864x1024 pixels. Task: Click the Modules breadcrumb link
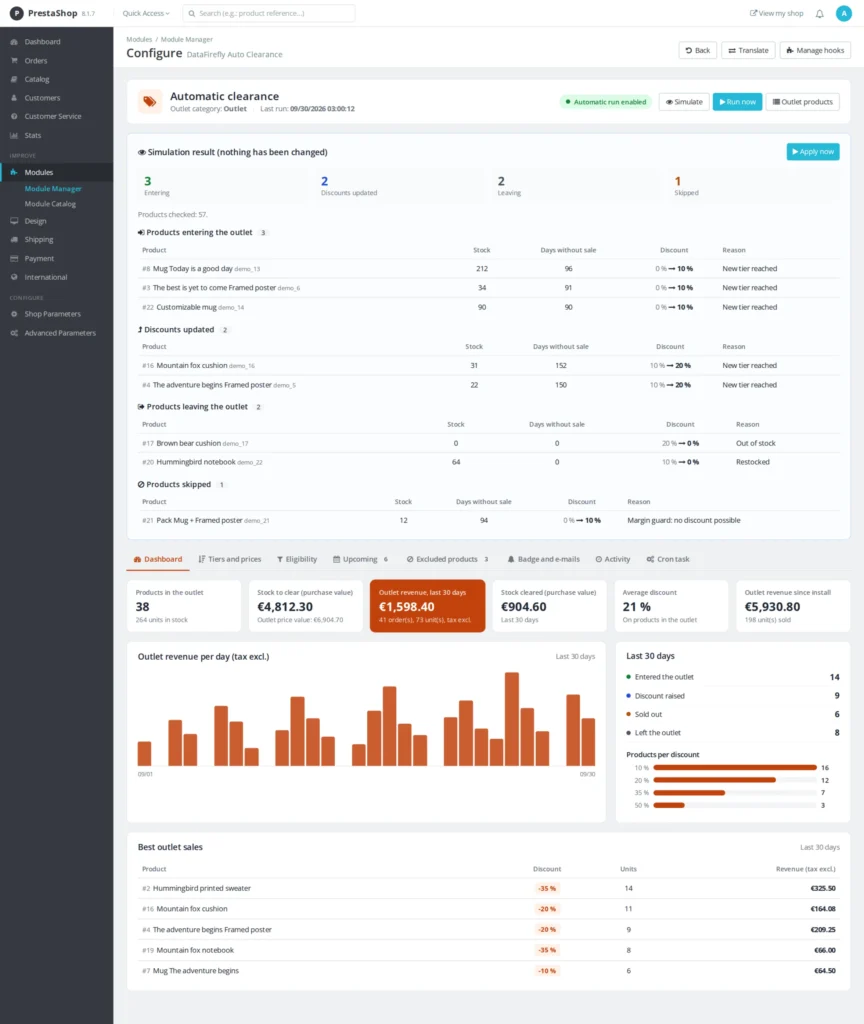139,39
